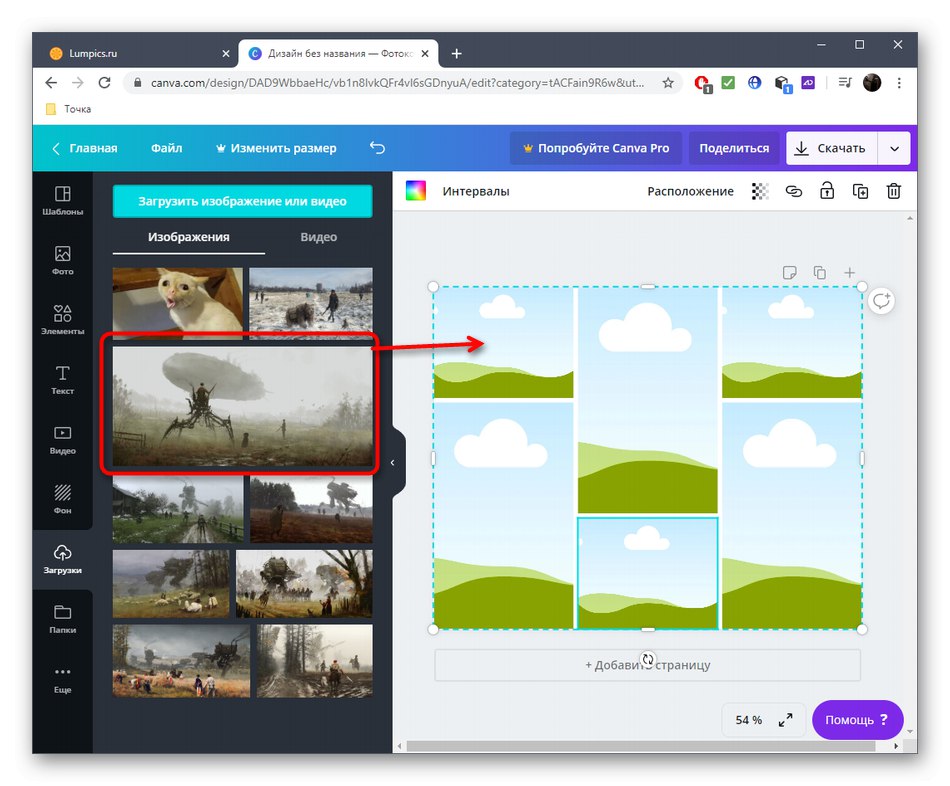
Task: Select the tall center collage cell
Action: click(x=647, y=401)
